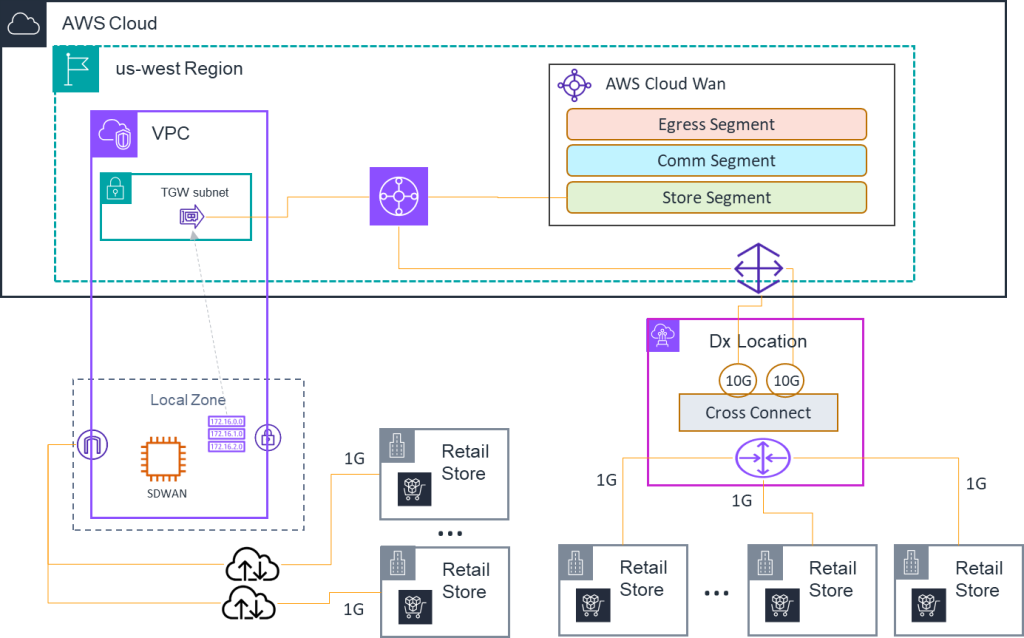Select the Direct Connect router icon below Cross Connect
Screen dimensions: 1024x638
pos(765,460)
